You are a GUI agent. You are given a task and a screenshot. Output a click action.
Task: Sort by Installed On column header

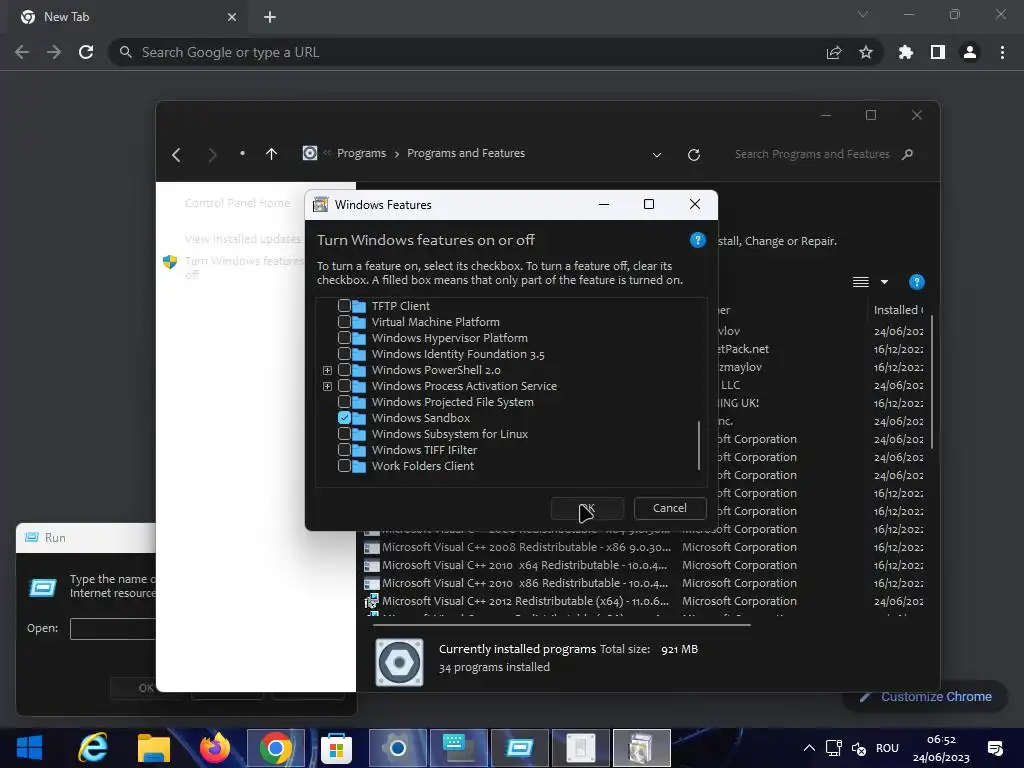898,310
